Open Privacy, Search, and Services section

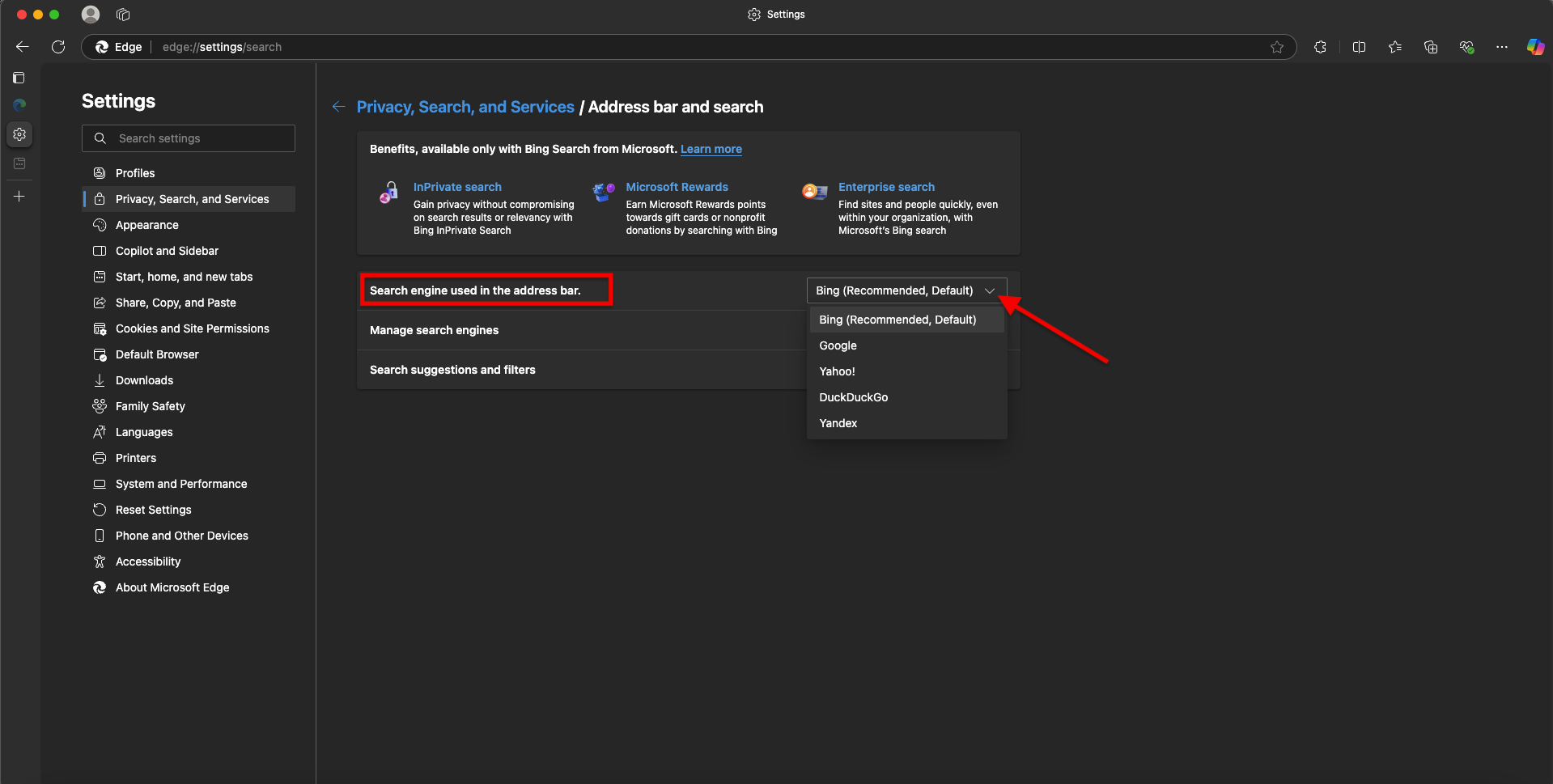click(189, 199)
